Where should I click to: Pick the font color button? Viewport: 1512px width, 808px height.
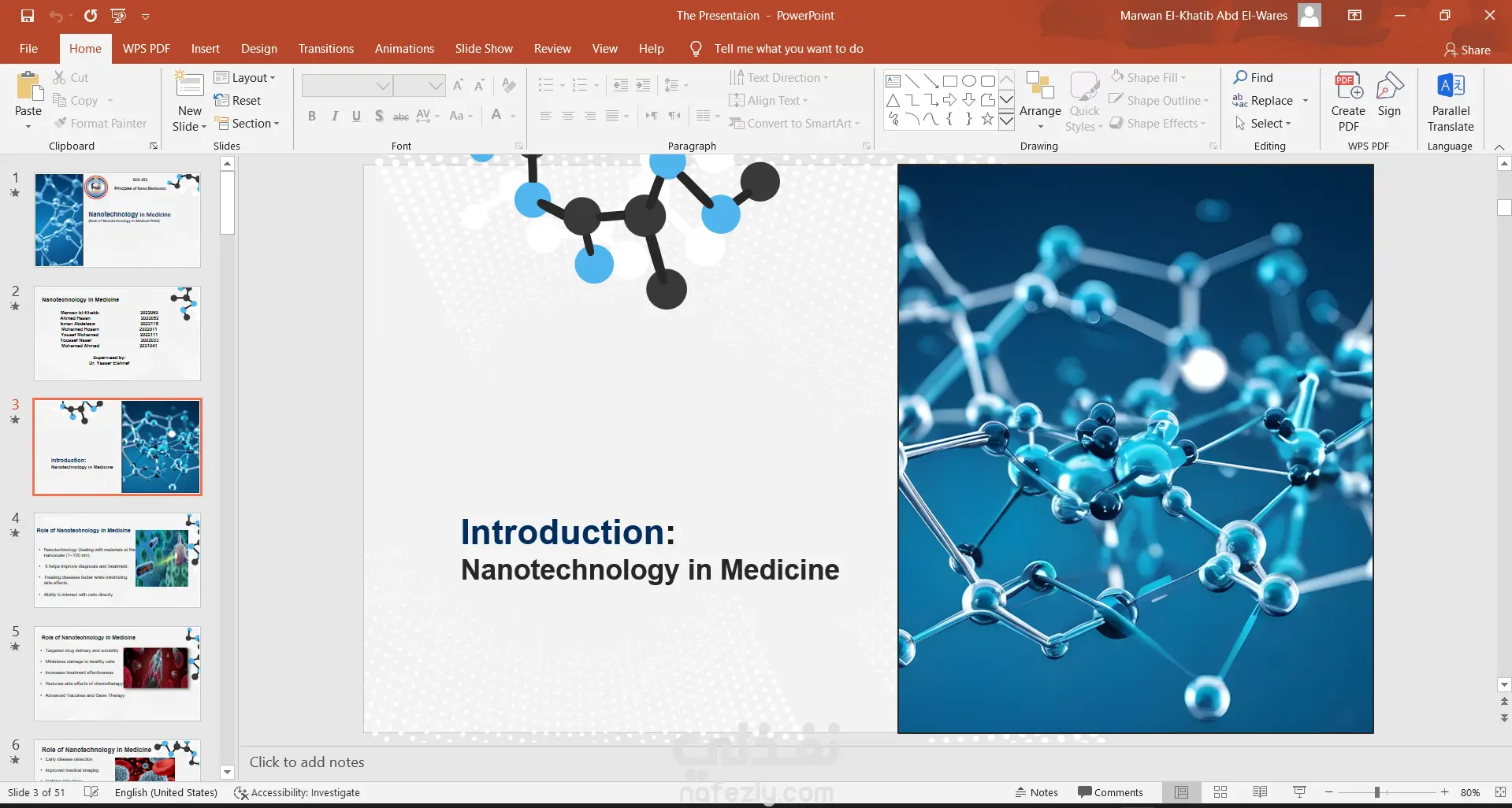(x=496, y=116)
